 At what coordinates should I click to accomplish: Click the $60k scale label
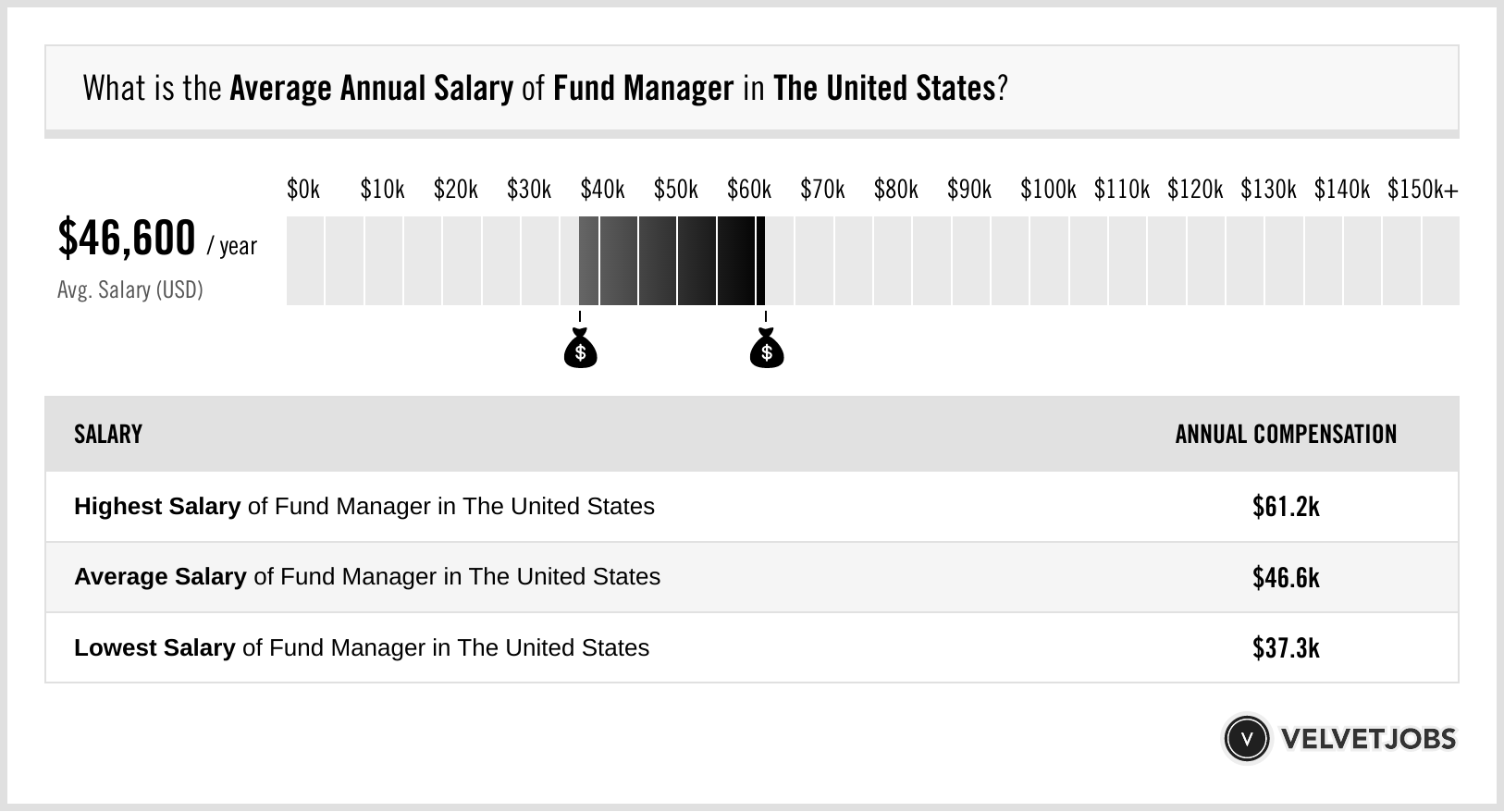pyautogui.click(x=749, y=190)
